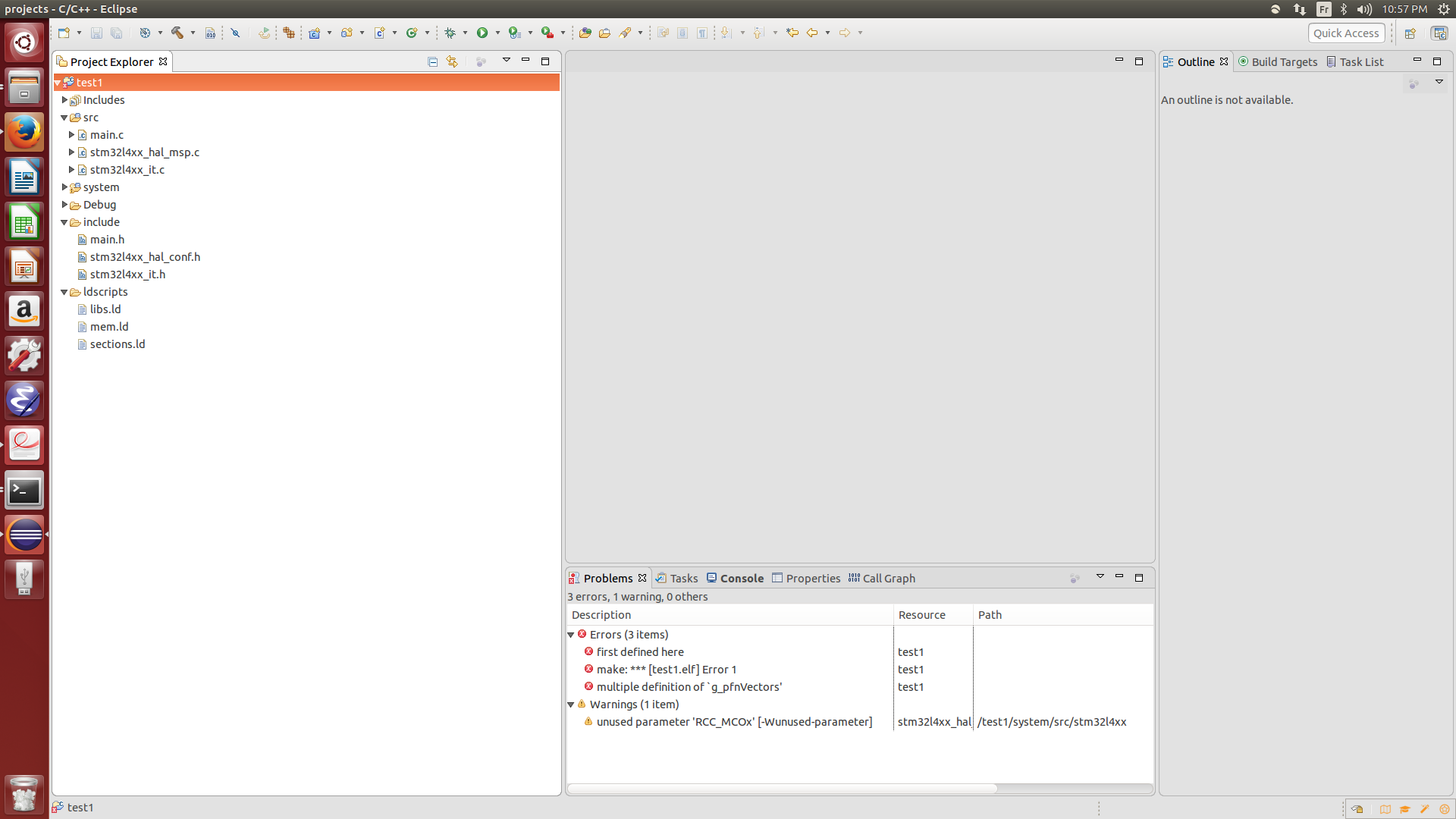Viewport: 1456px width, 819px height.
Task: Expand main.c in tree
Action: (71, 135)
